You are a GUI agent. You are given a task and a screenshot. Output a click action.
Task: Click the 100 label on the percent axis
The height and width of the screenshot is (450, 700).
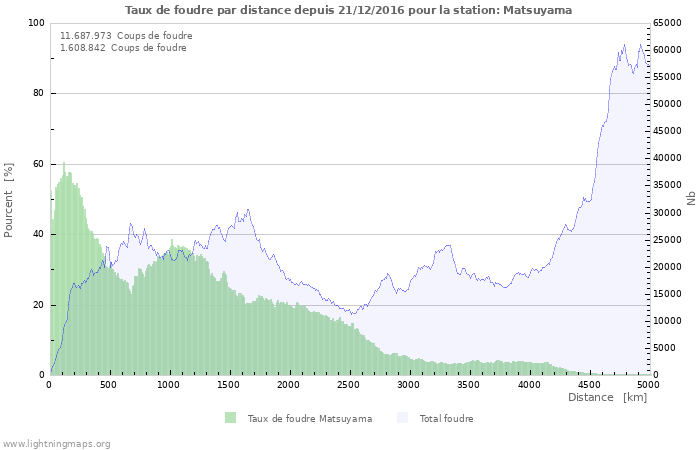pos(36,23)
